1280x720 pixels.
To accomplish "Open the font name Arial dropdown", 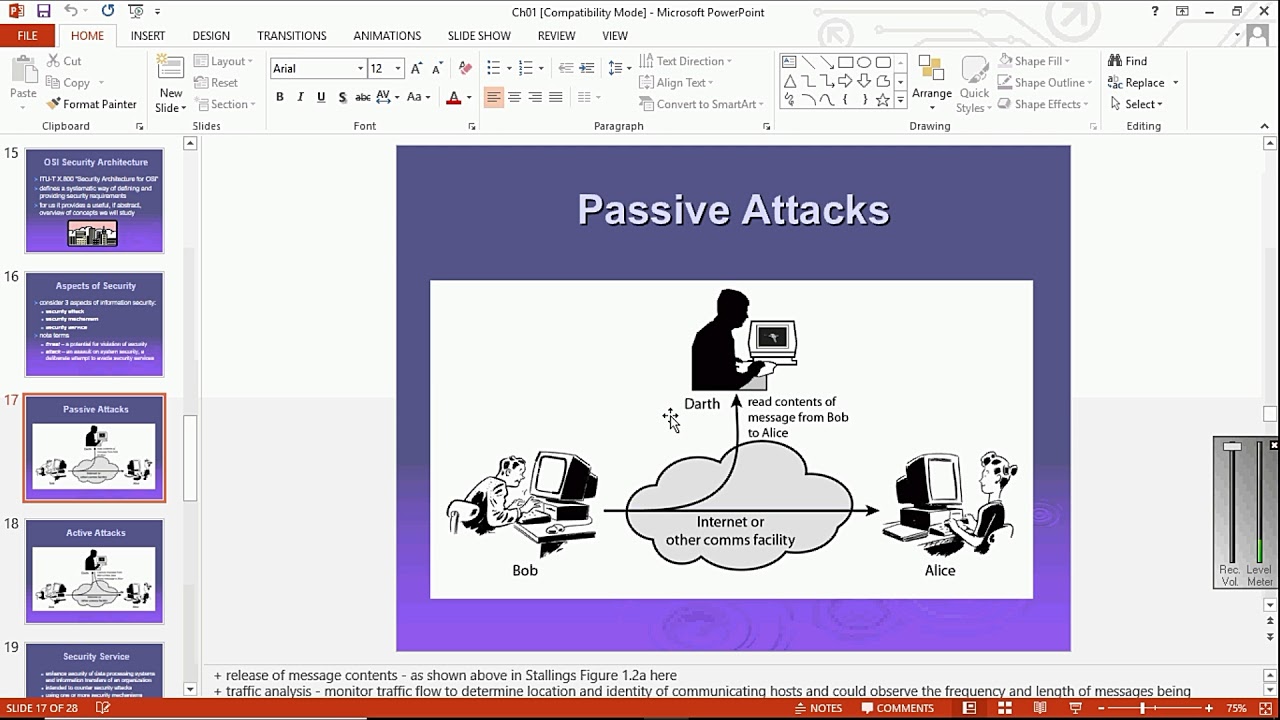I will pyautogui.click(x=360, y=68).
